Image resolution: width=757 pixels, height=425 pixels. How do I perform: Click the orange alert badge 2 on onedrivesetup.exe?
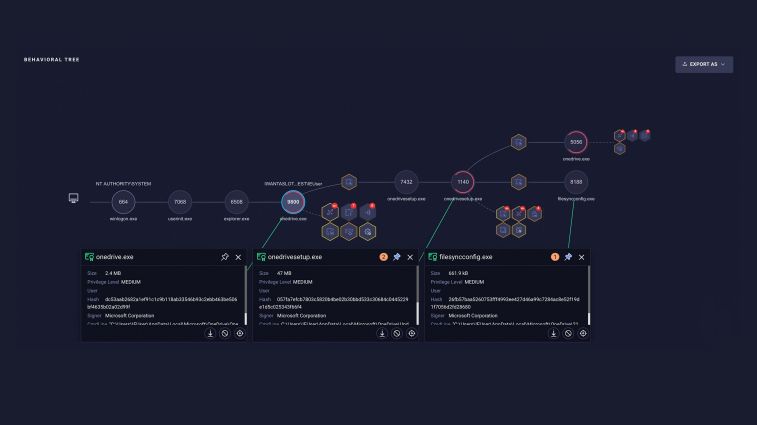(x=383, y=257)
